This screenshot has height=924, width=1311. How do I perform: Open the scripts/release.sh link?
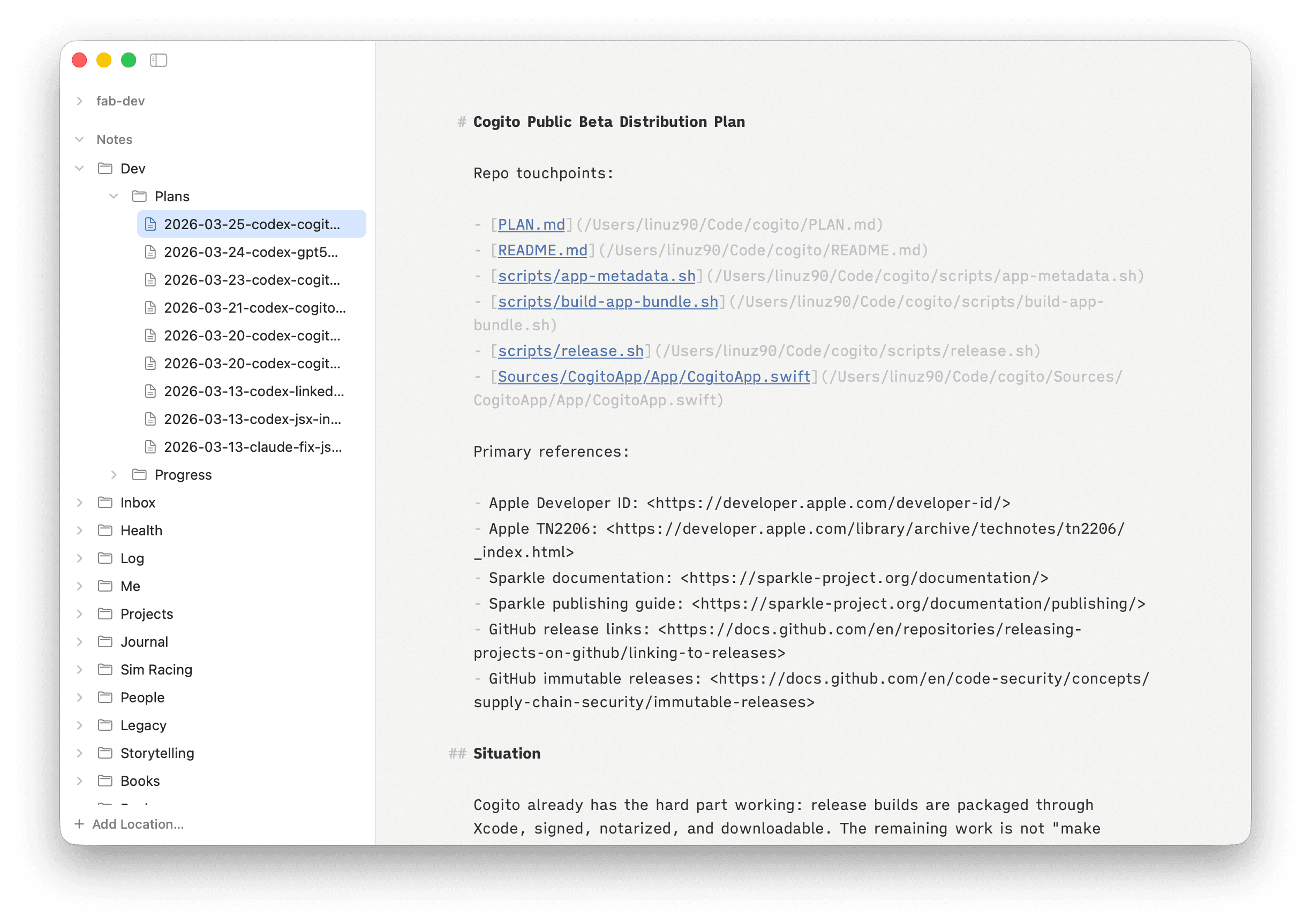[570, 351]
